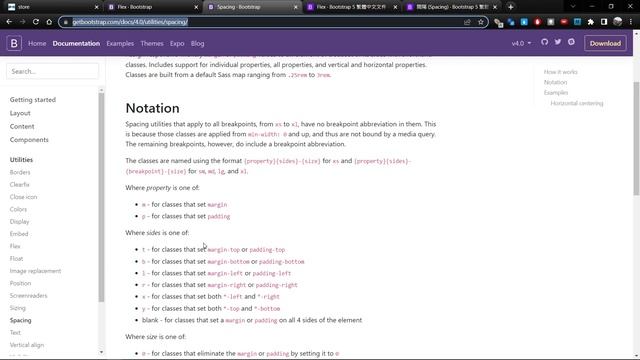Open Embed utility page
The height and width of the screenshot is (360, 640).
(x=19, y=234)
